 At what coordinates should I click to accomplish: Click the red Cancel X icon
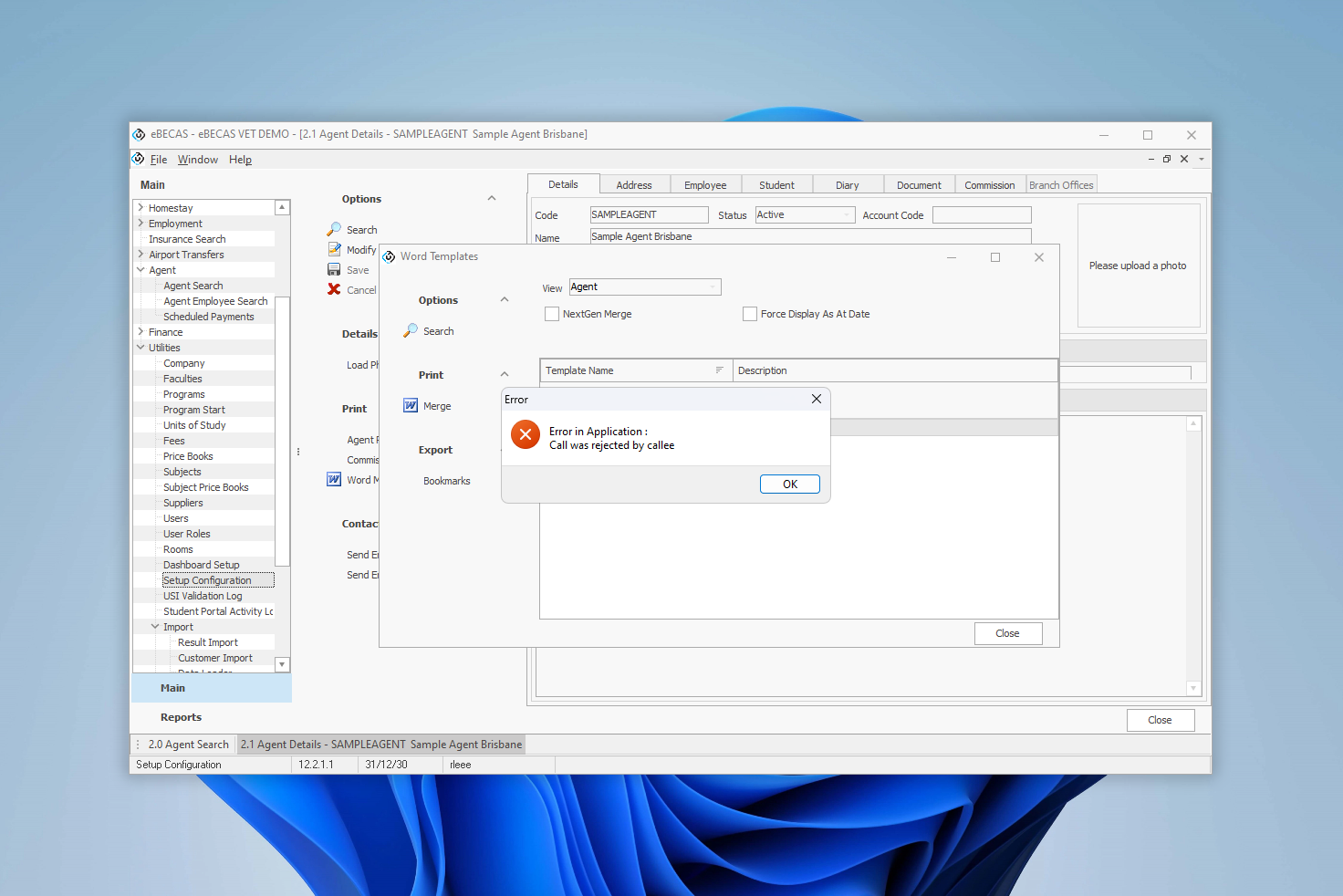click(x=334, y=290)
